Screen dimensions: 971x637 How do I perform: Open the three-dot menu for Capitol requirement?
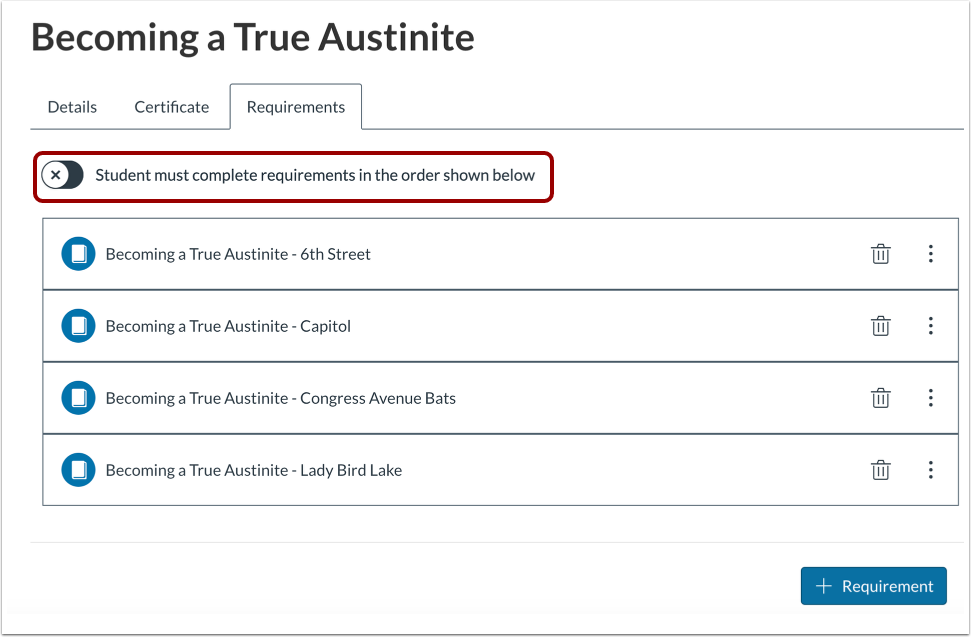(931, 326)
